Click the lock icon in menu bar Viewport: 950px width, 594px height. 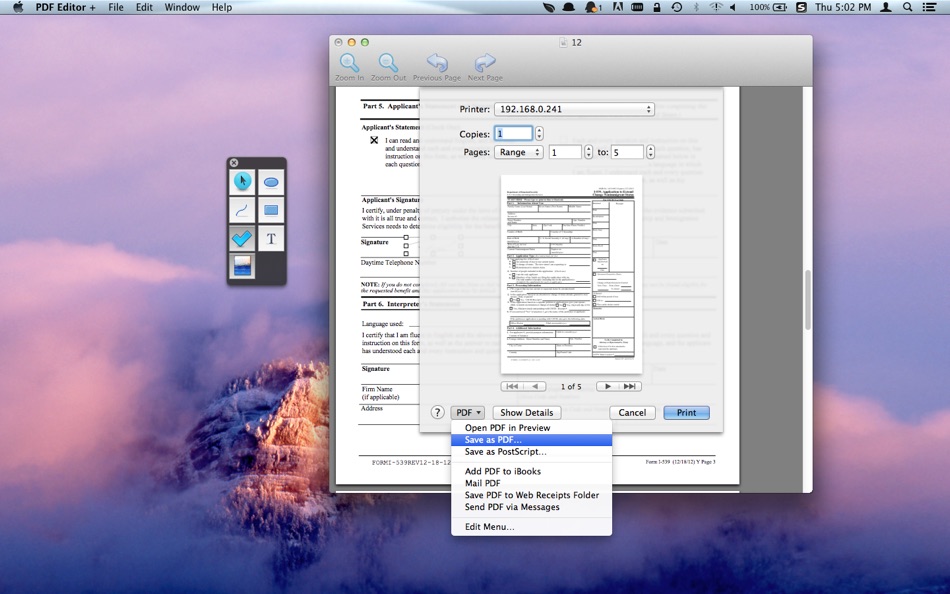pos(657,7)
